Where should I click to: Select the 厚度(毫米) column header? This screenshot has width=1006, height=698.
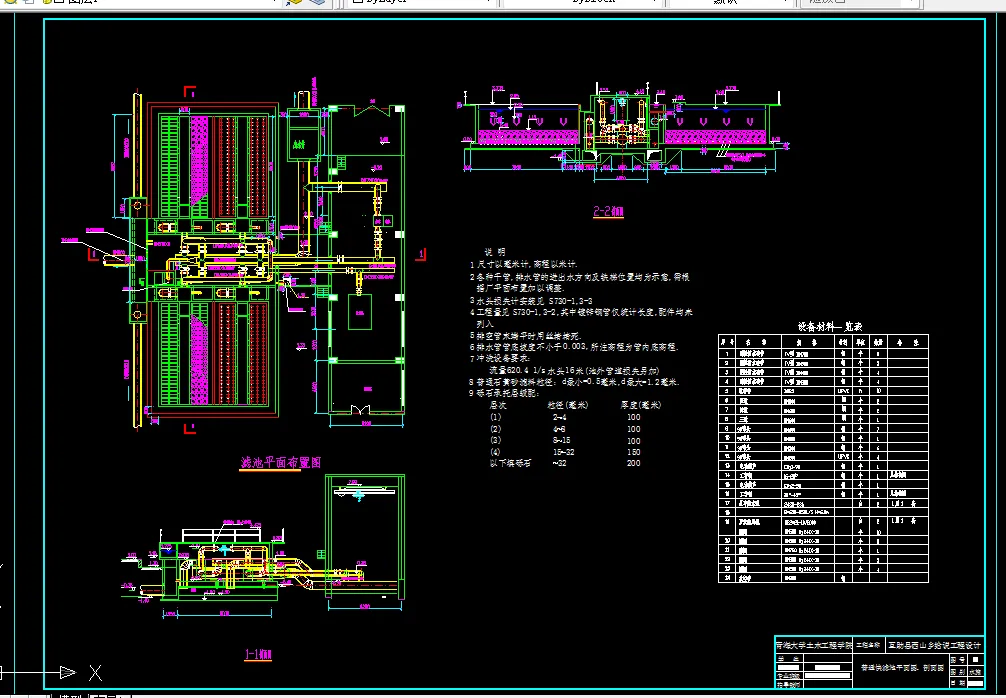tap(640, 405)
